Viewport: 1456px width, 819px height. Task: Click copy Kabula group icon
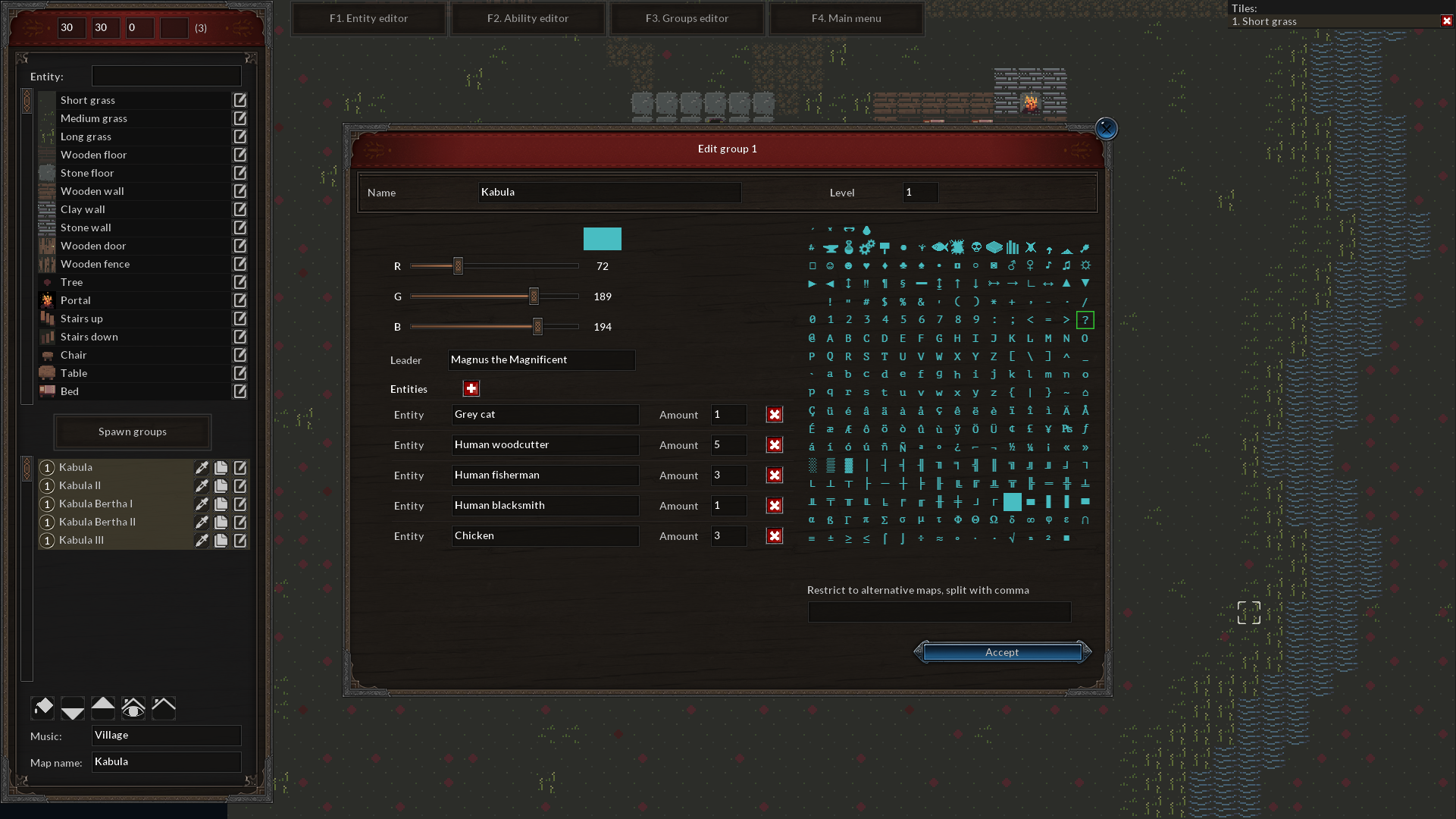tap(222, 467)
